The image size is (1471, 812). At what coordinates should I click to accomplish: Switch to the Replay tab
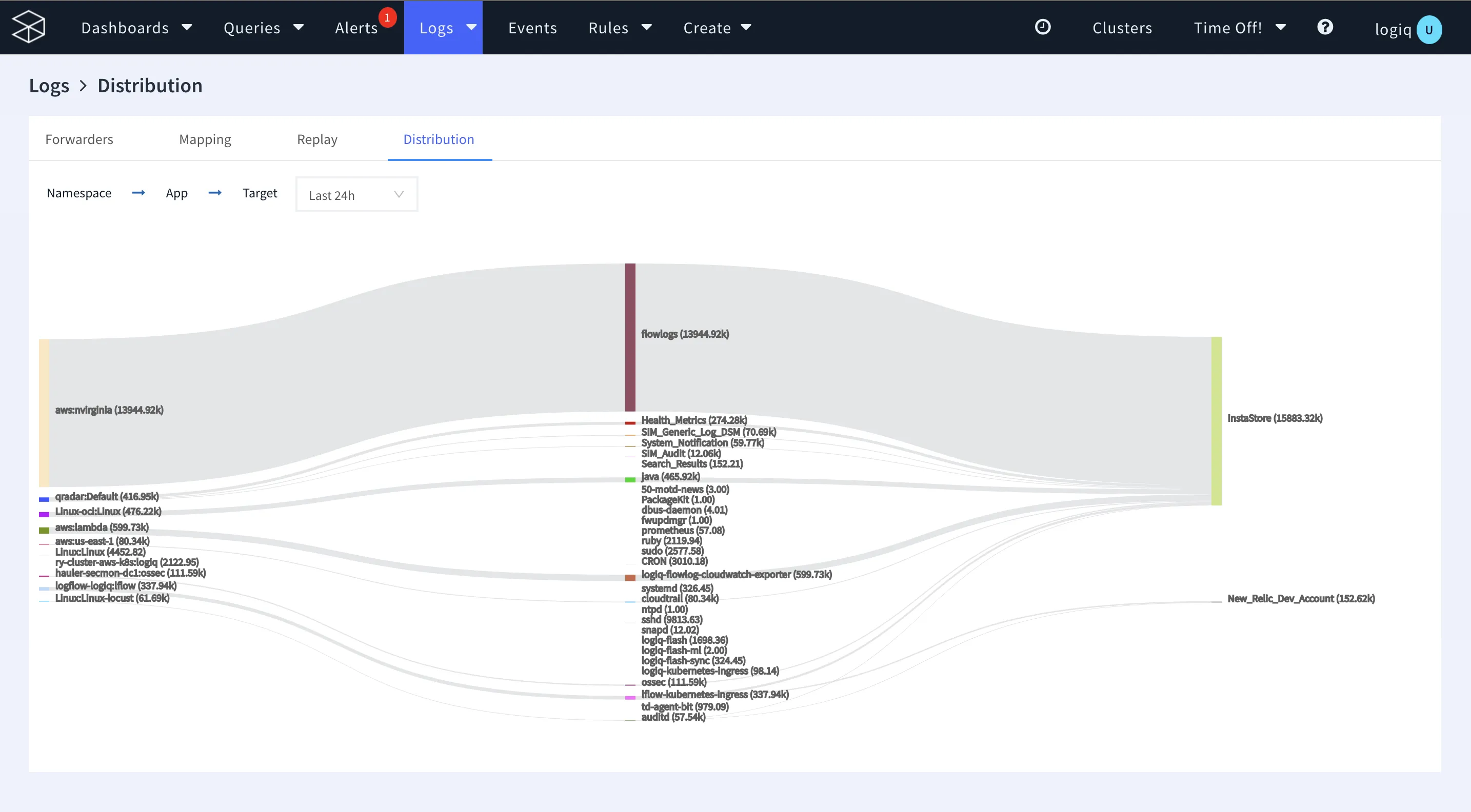317,139
